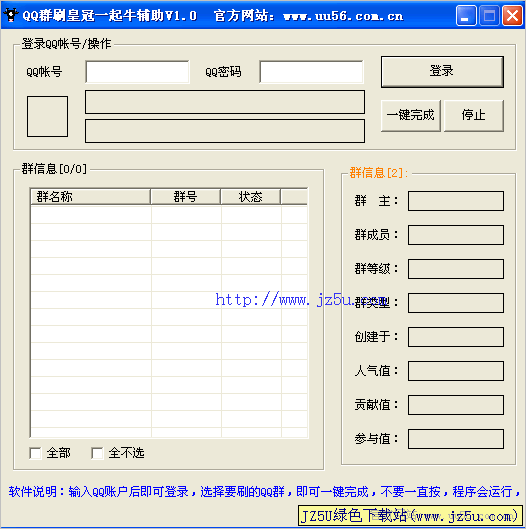
Task: Click the 群类型 info field
Action: [x=456, y=303]
